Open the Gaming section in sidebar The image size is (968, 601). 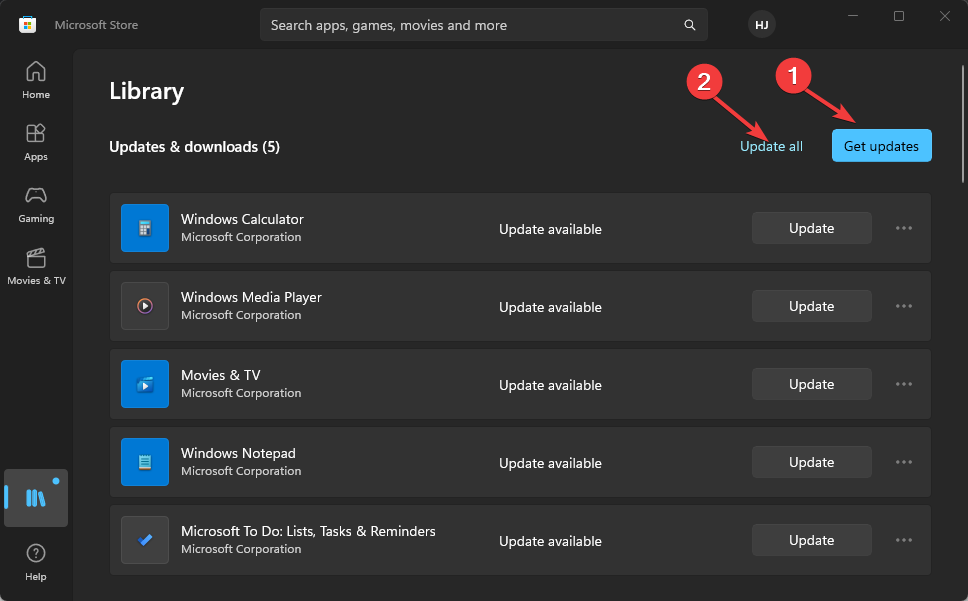click(x=36, y=205)
